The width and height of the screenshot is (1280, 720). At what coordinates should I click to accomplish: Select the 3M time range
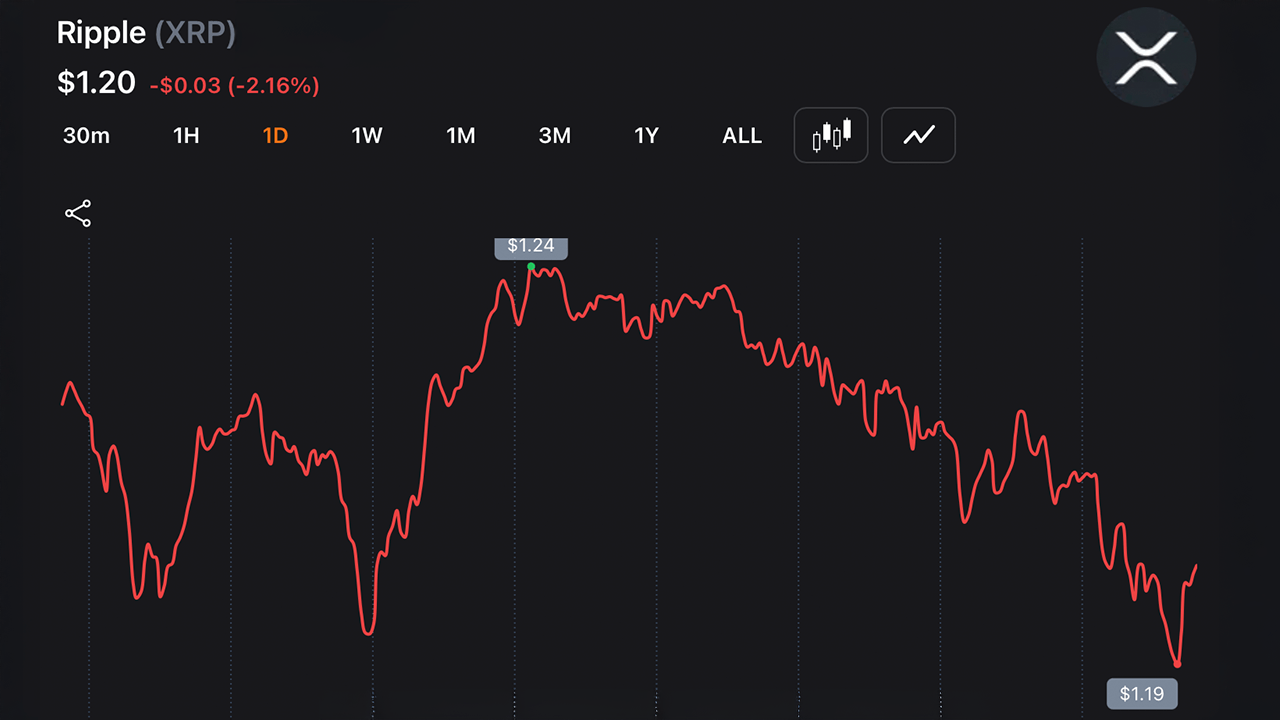point(554,136)
